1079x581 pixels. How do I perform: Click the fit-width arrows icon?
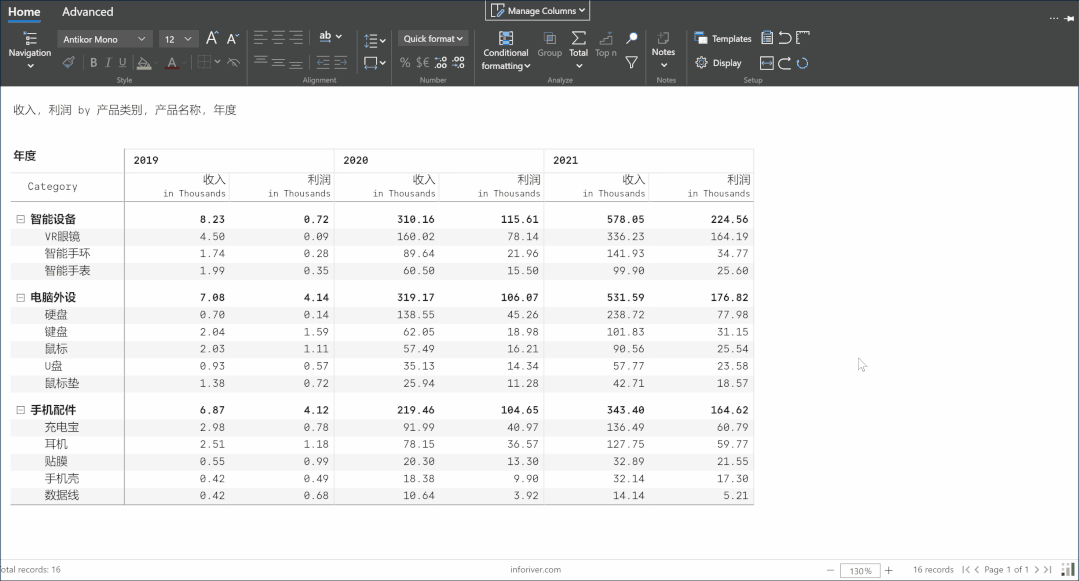767,63
